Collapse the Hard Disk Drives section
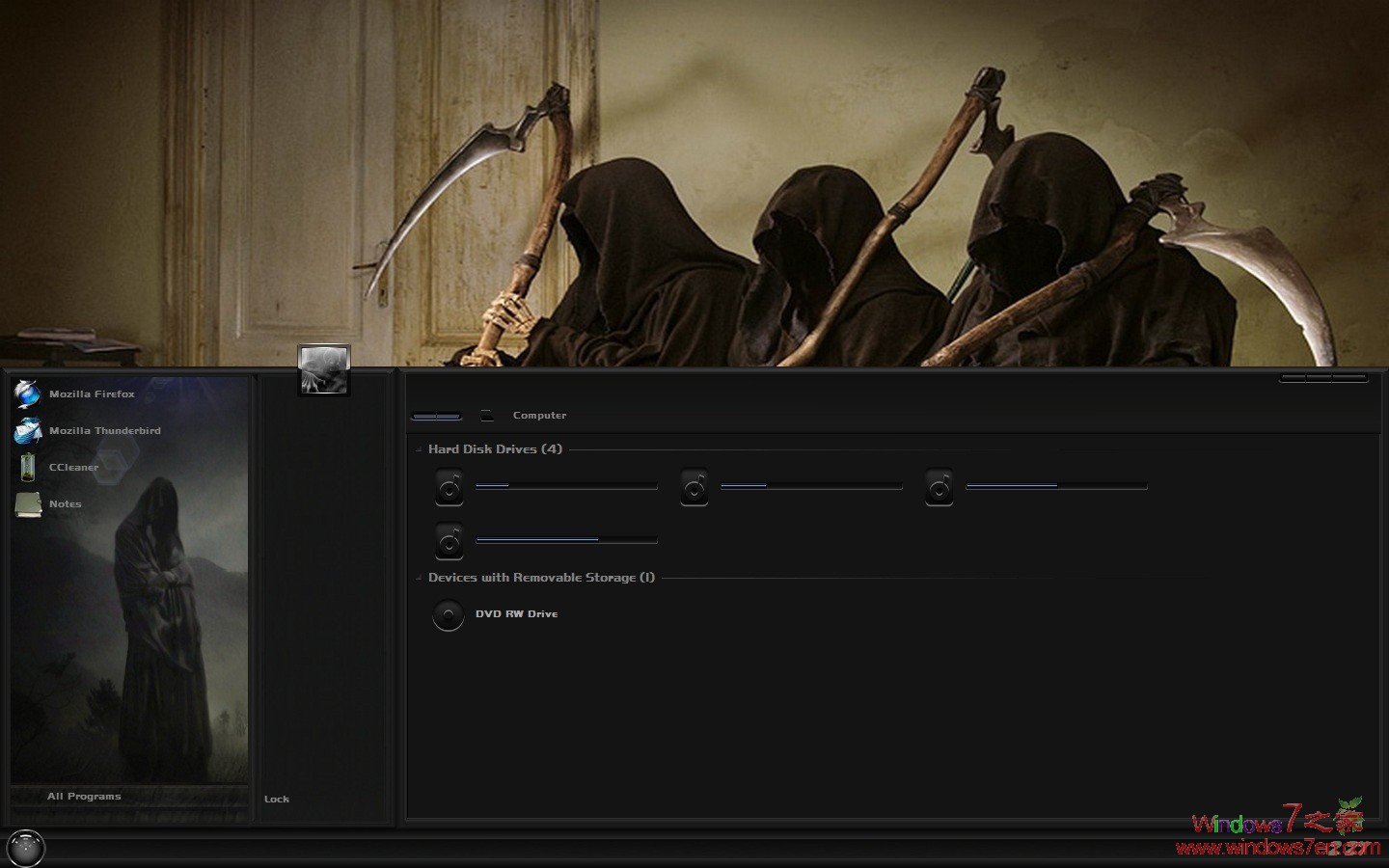 point(419,449)
